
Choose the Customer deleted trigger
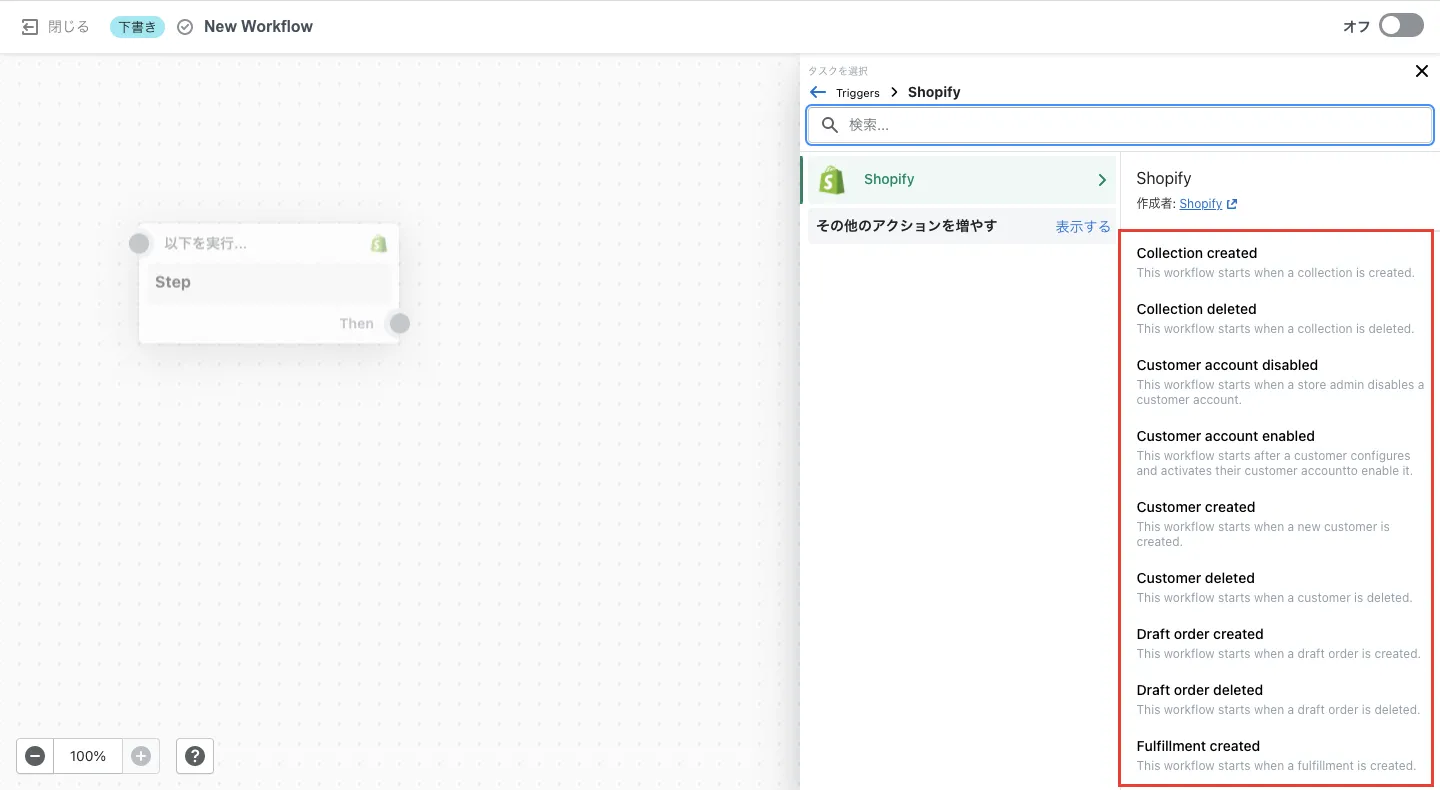click(x=1276, y=587)
